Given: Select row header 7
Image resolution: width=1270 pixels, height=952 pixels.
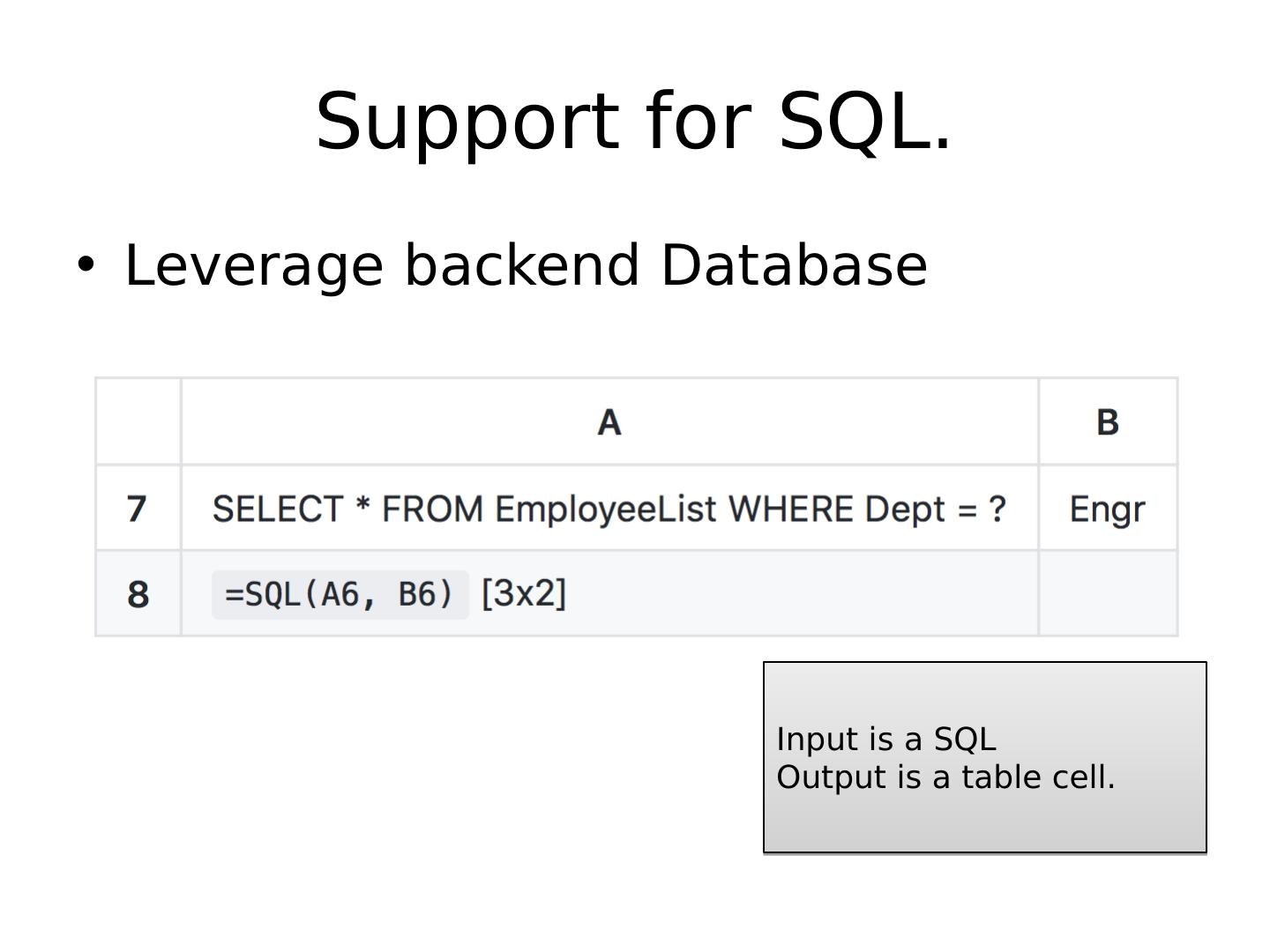Looking at the screenshot, I should [x=138, y=509].
